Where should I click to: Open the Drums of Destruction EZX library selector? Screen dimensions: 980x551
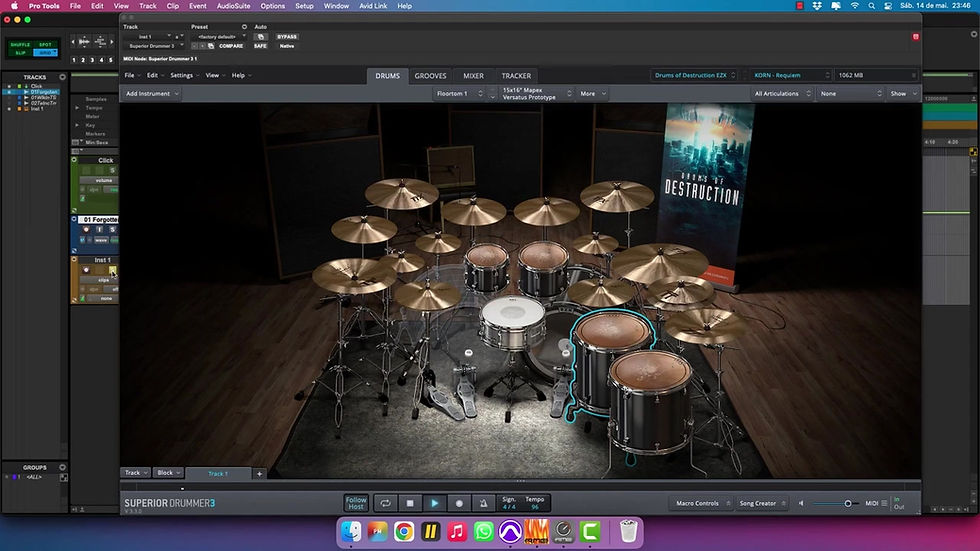coord(694,75)
